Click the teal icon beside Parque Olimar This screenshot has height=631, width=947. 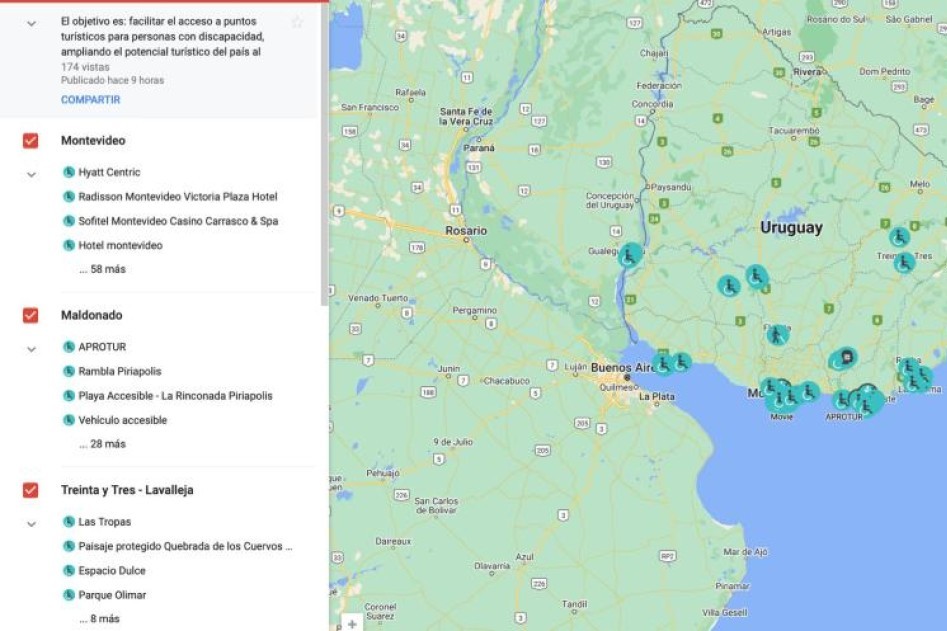pyautogui.click(x=69, y=595)
